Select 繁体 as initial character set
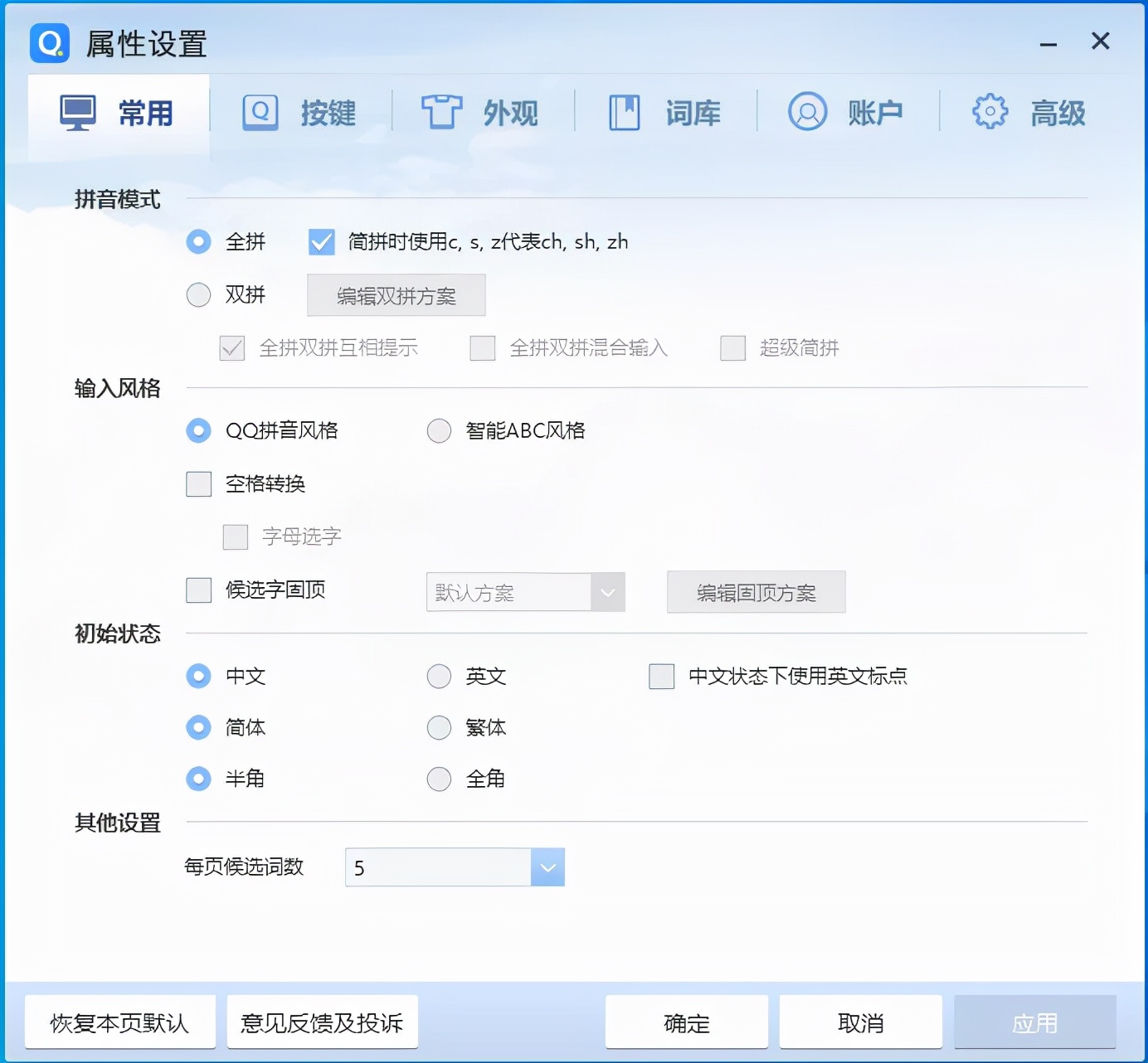Image resolution: width=1148 pixels, height=1063 pixels. (x=439, y=727)
